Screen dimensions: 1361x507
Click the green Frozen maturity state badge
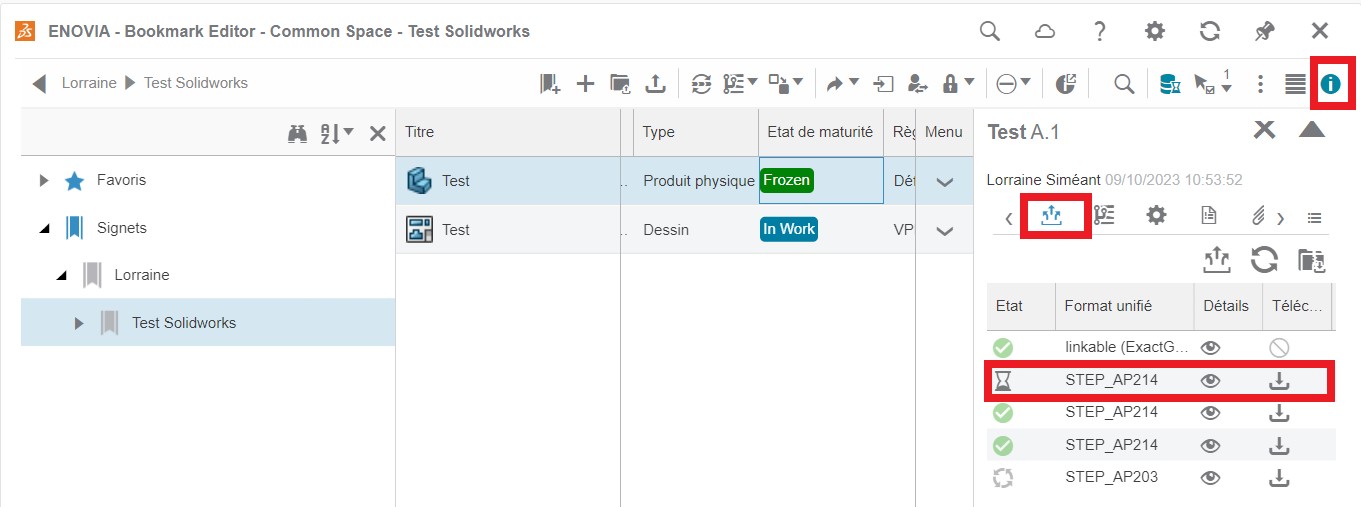click(787, 181)
